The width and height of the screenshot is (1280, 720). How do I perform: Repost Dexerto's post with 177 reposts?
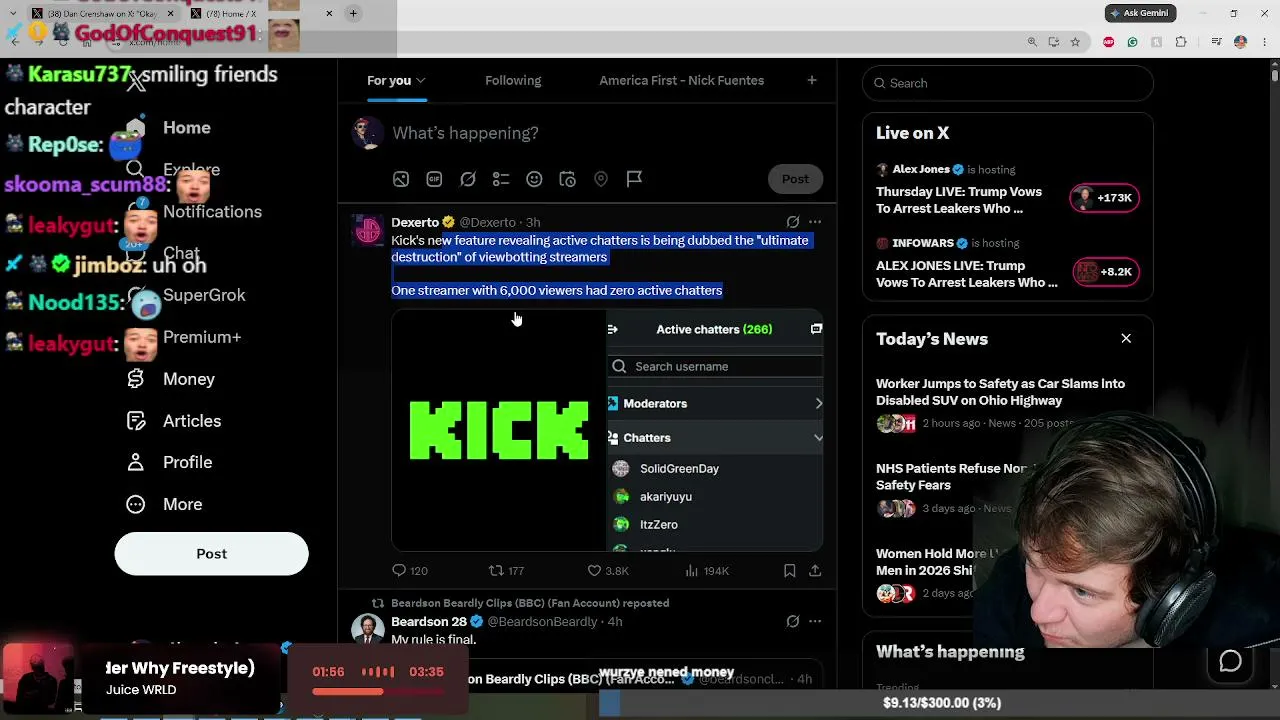[x=506, y=571]
